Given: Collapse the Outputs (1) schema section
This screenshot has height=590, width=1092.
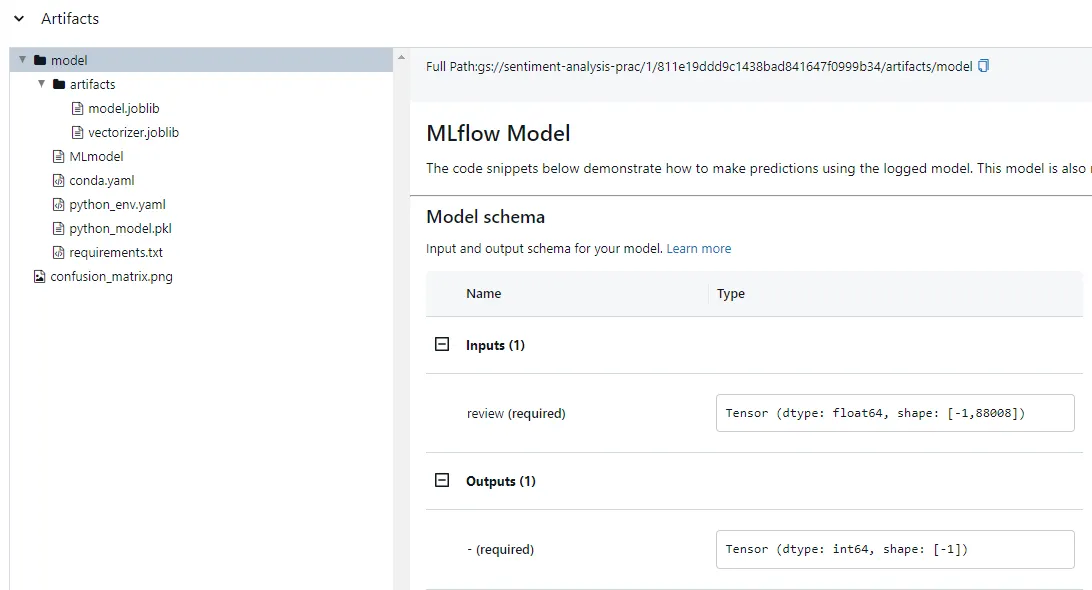Looking at the screenshot, I should click(x=442, y=481).
